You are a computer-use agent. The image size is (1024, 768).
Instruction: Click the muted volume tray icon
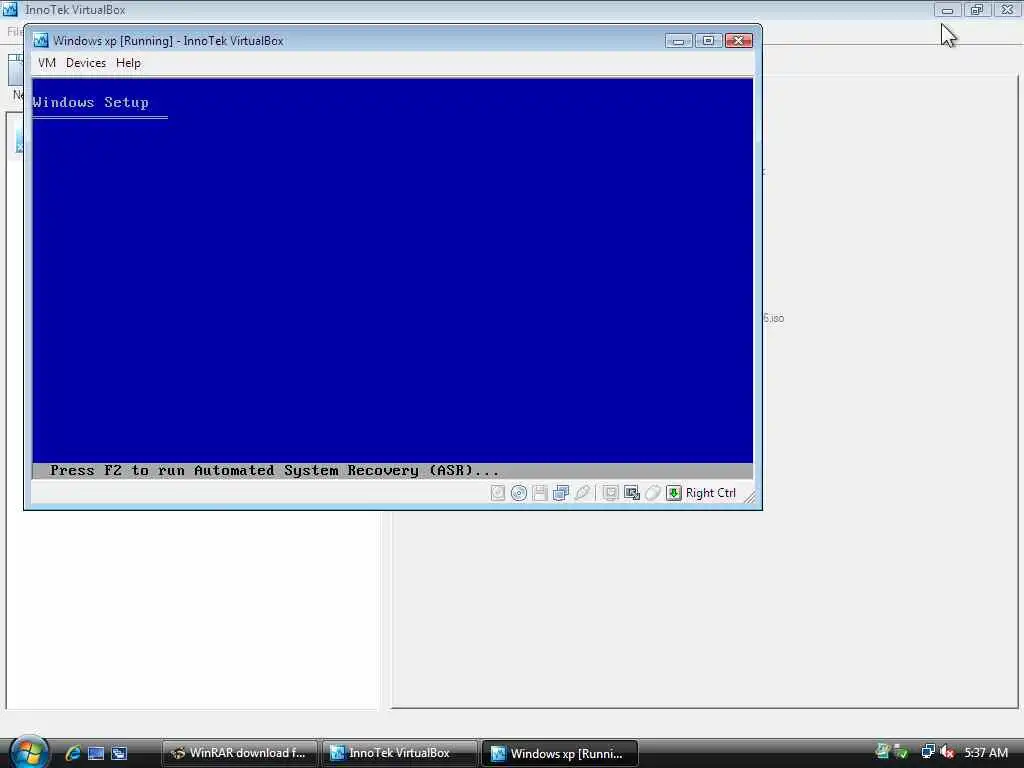947,752
